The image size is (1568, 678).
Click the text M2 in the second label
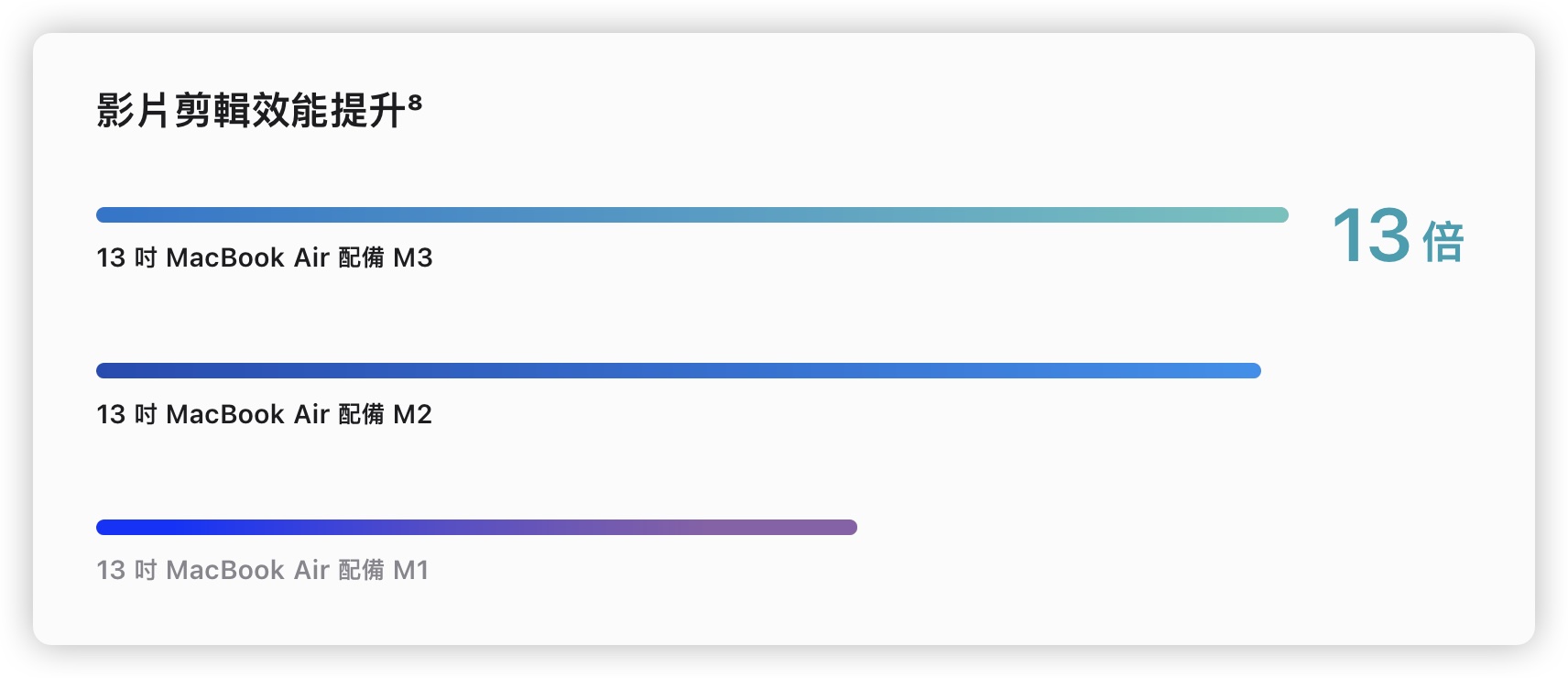tap(413, 414)
